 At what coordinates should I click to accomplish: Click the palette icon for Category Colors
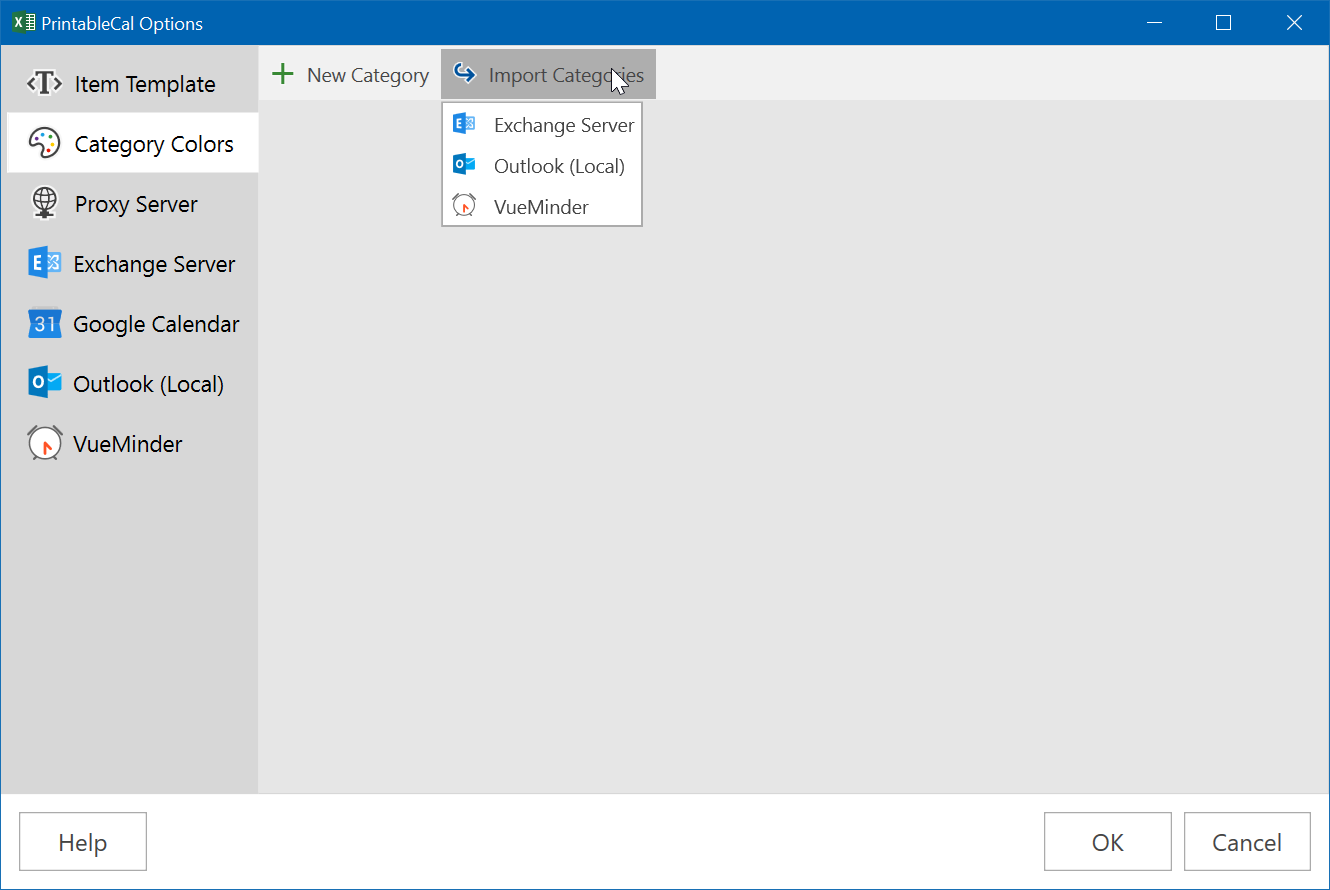[45, 144]
